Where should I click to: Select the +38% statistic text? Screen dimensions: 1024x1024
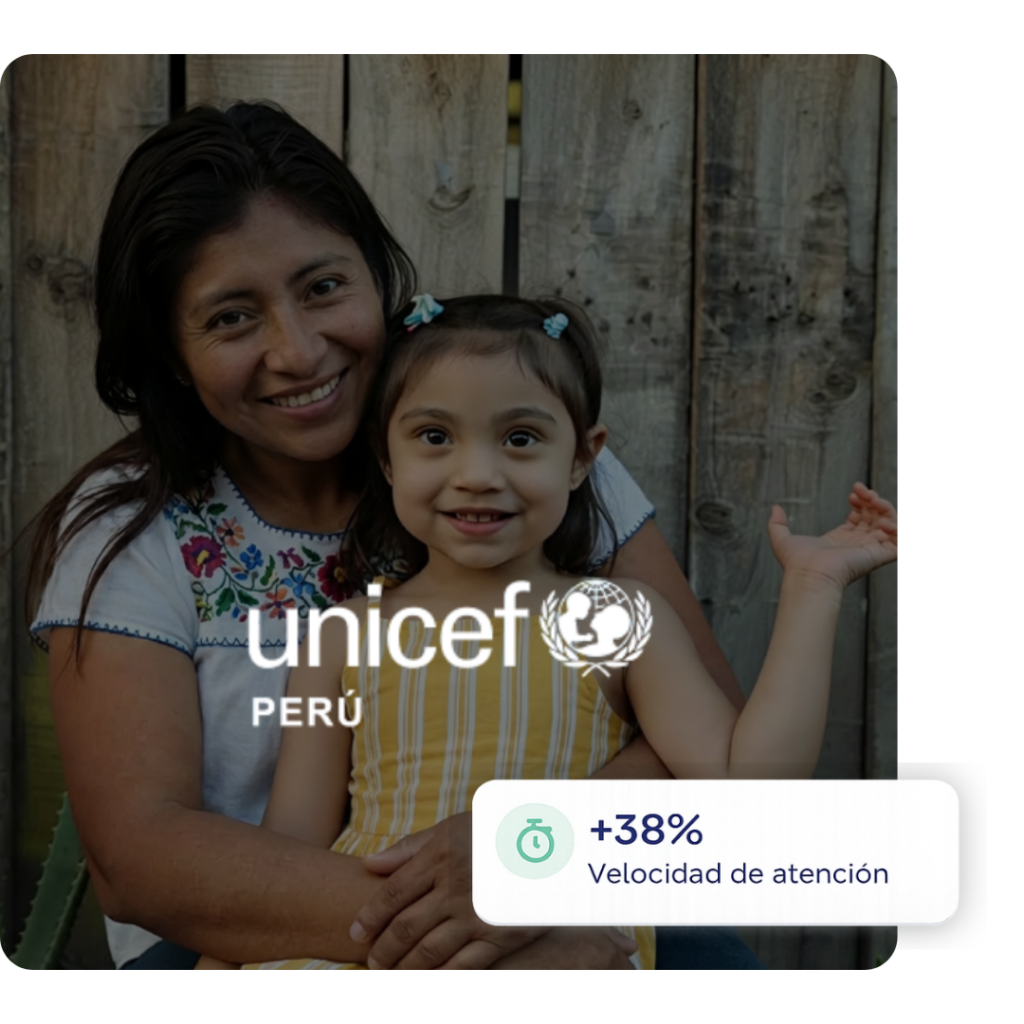(646, 829)
